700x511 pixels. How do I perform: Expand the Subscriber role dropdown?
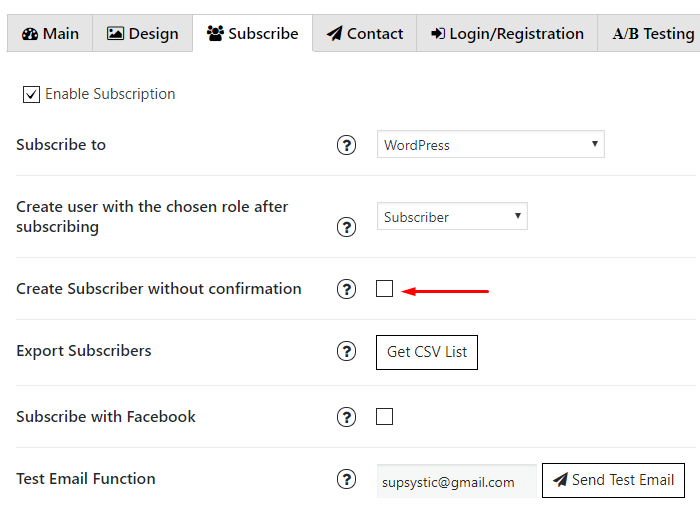pyautogui.click(x=452, y=216)
